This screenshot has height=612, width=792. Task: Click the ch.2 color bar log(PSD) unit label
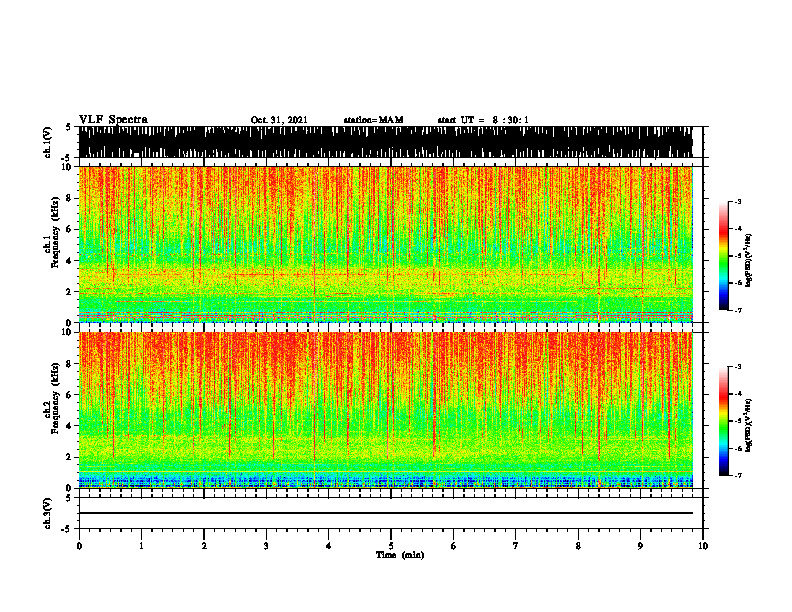749,425
